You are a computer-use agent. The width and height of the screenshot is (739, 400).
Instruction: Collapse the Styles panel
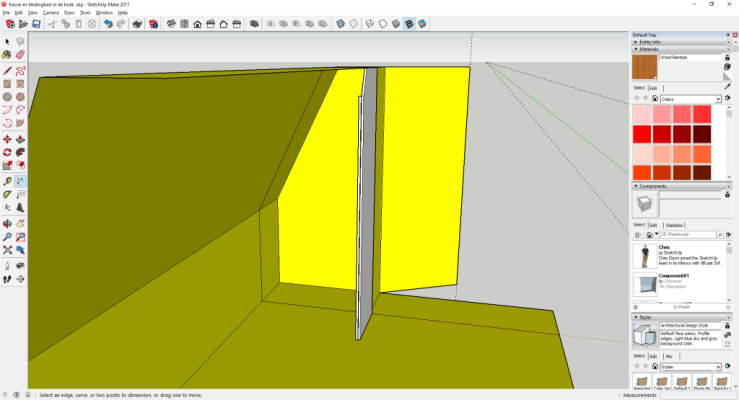coord(636,317)
